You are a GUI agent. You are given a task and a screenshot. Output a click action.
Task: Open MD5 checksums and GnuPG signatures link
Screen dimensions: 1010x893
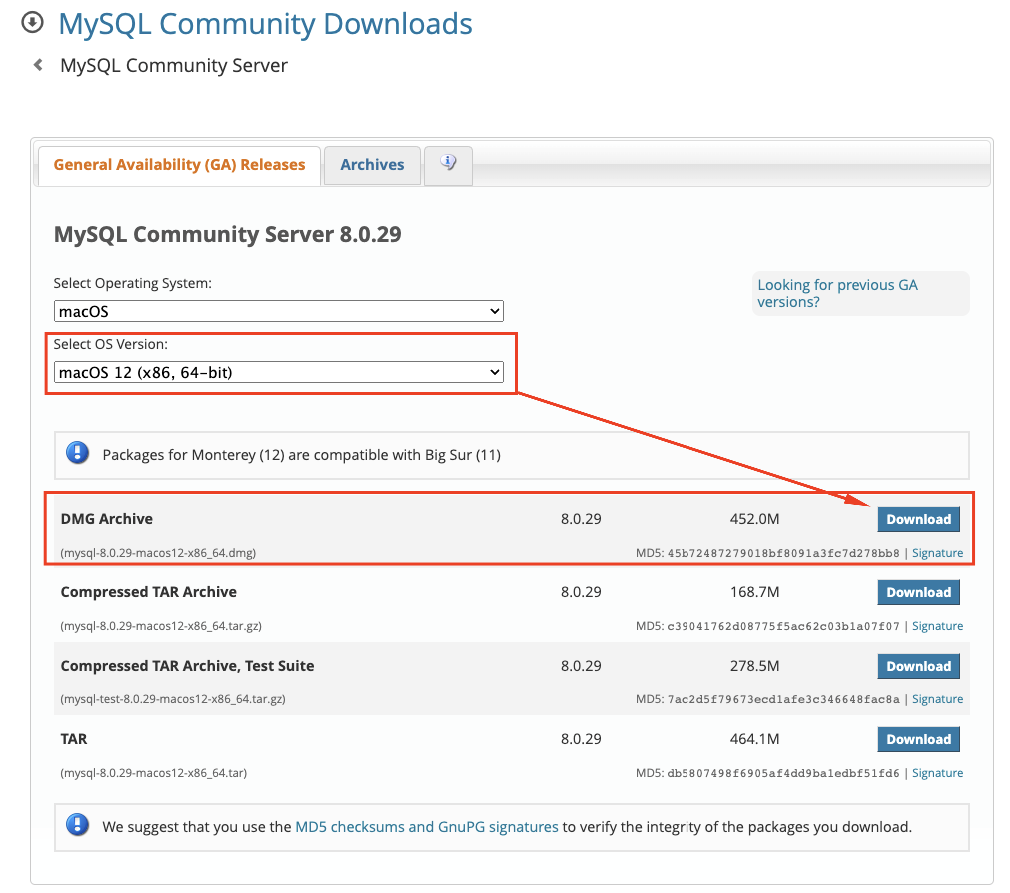426,827
